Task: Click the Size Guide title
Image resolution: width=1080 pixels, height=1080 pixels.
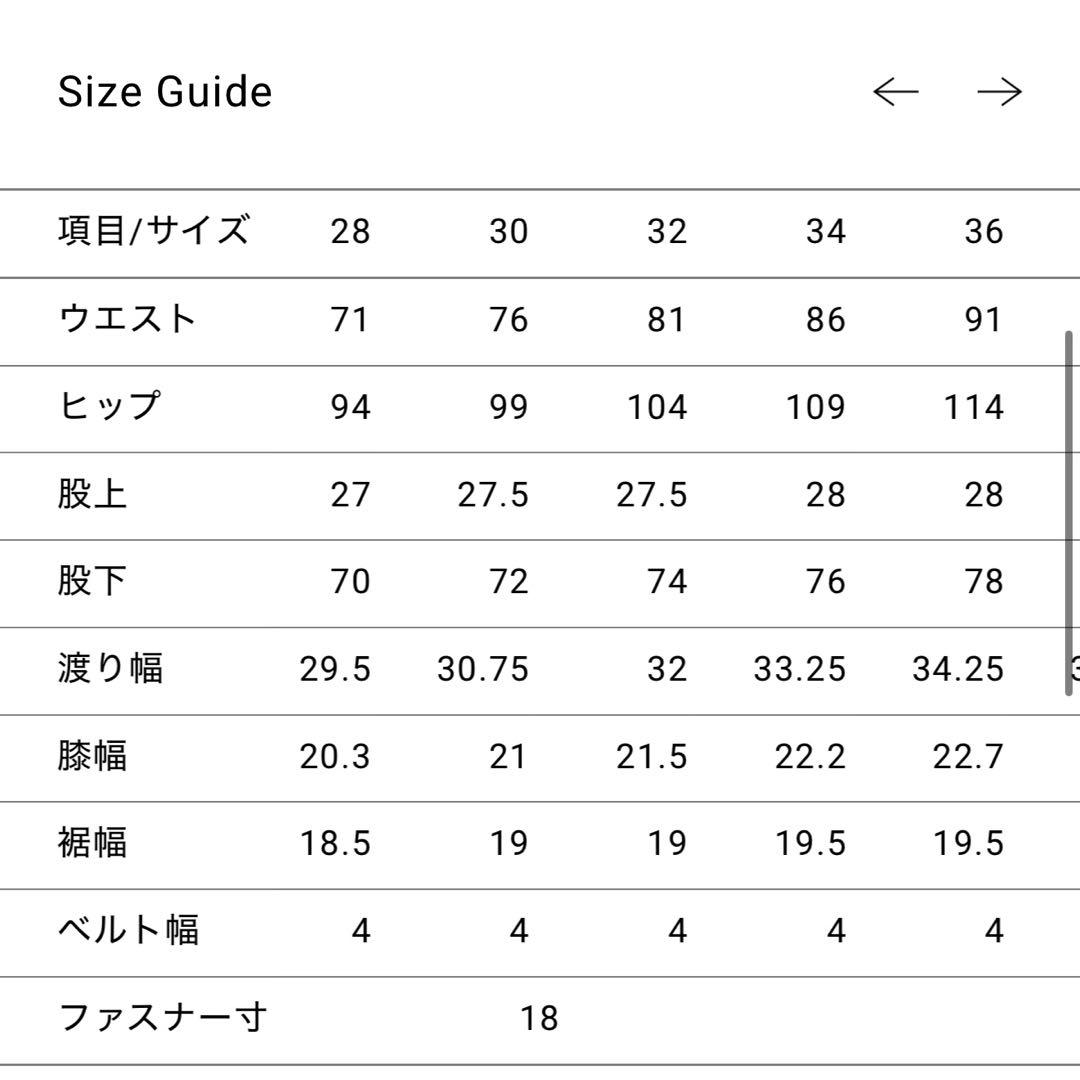Action: pos(164,91)
